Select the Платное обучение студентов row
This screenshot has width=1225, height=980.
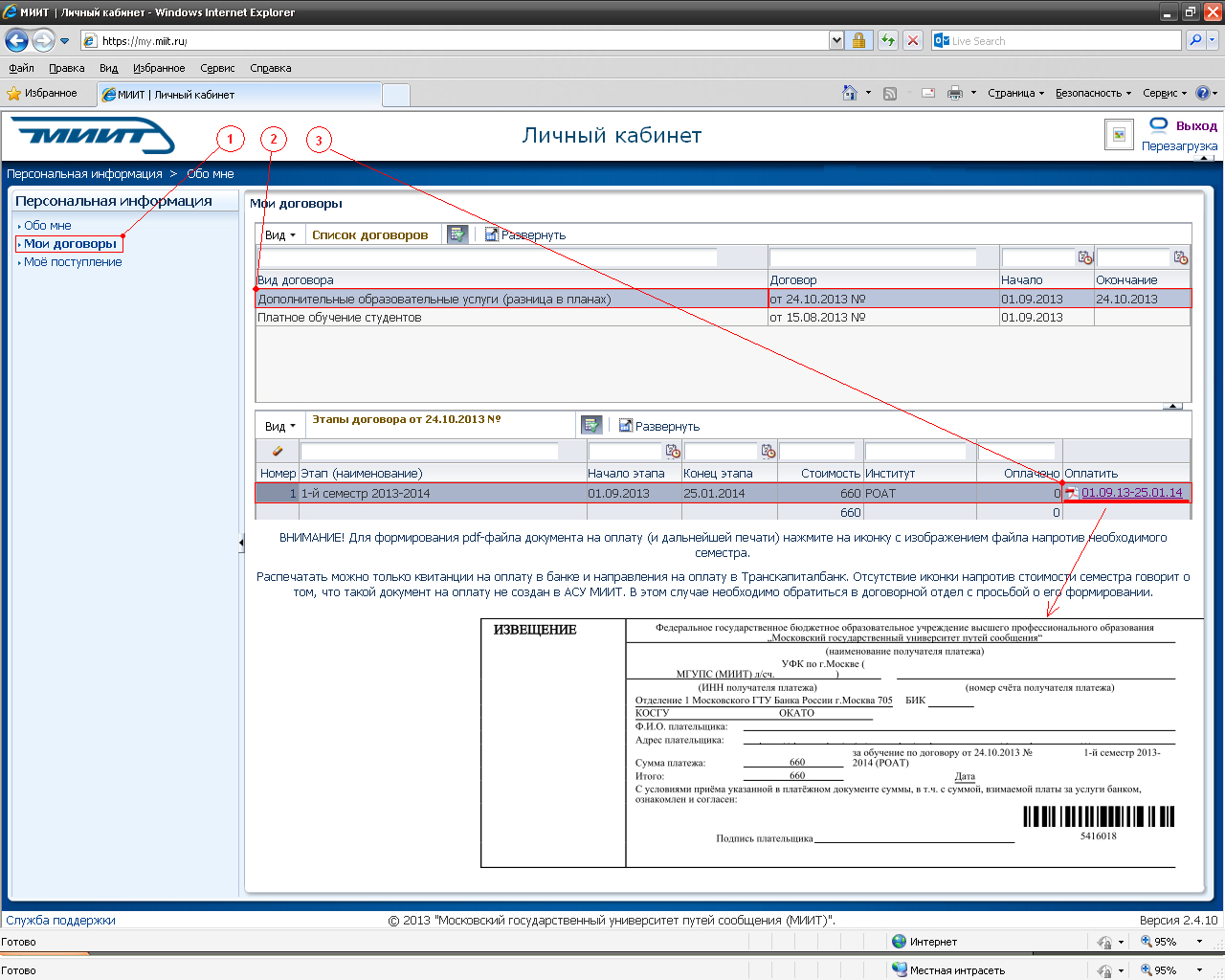(x=340, y=318)
